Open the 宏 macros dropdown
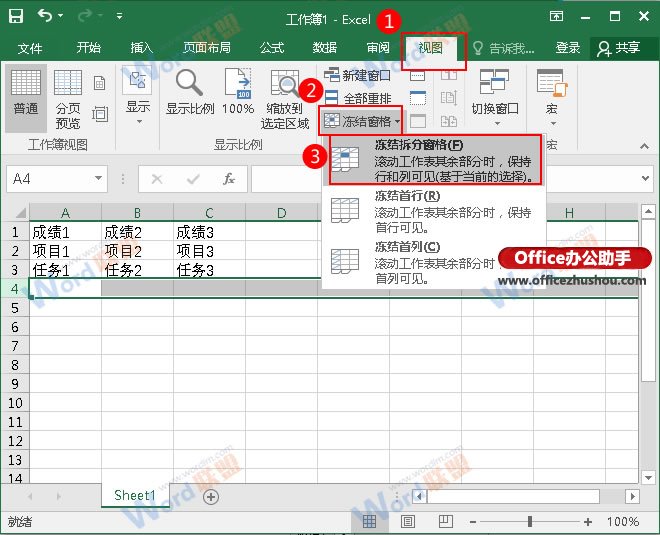660x535 pixels. pyautogui.click(x=552, y=97)
